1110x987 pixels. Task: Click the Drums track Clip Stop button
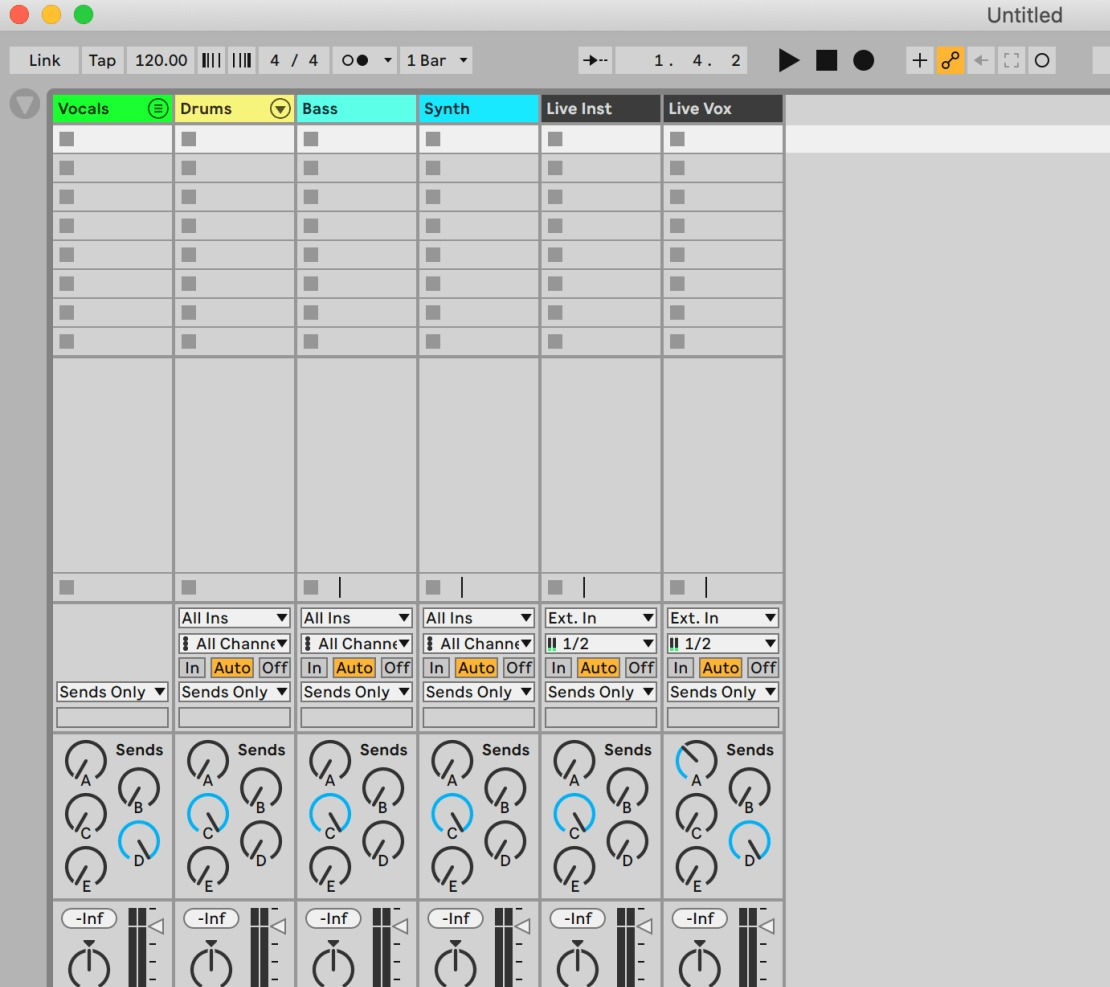188,587
